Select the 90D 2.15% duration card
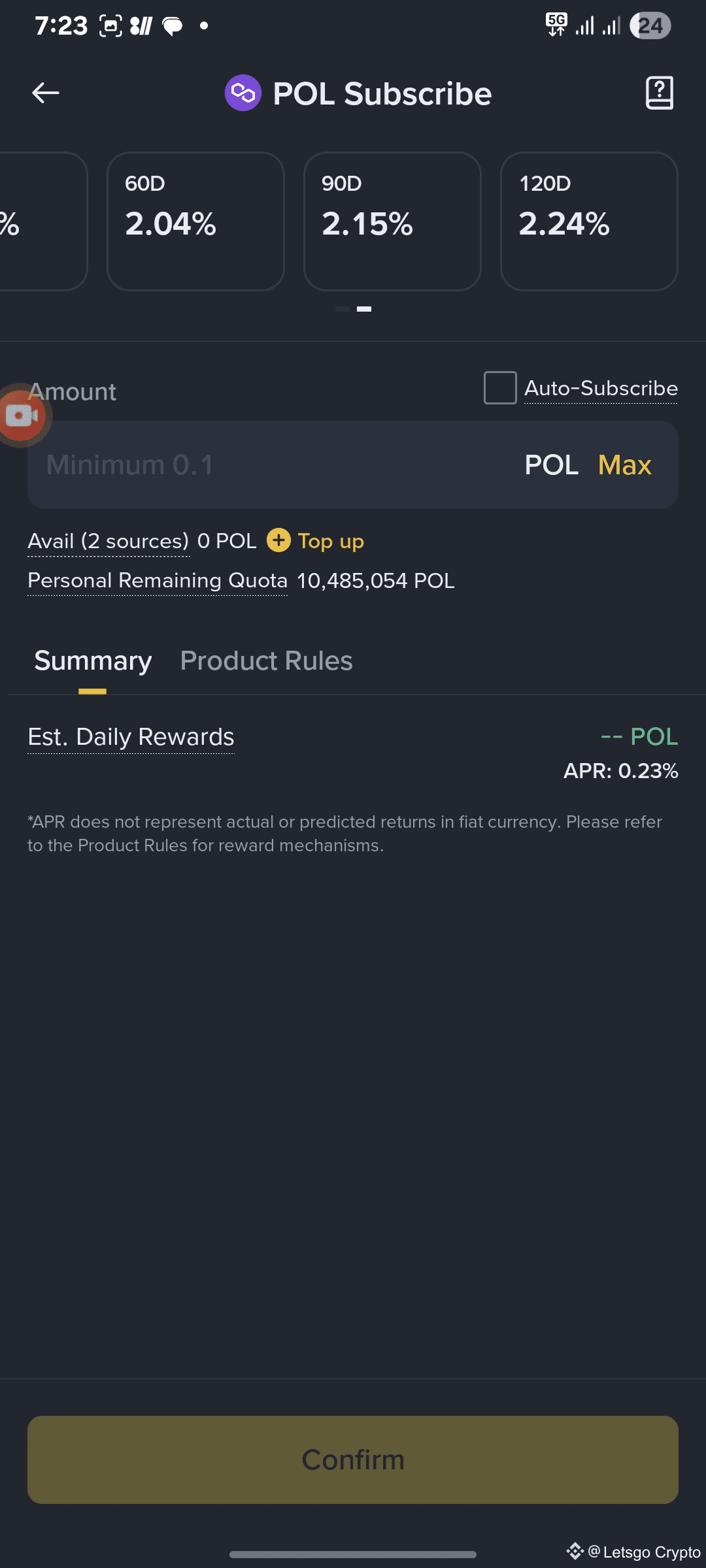This screenshot has width=706, height=1568. [392, 221]
